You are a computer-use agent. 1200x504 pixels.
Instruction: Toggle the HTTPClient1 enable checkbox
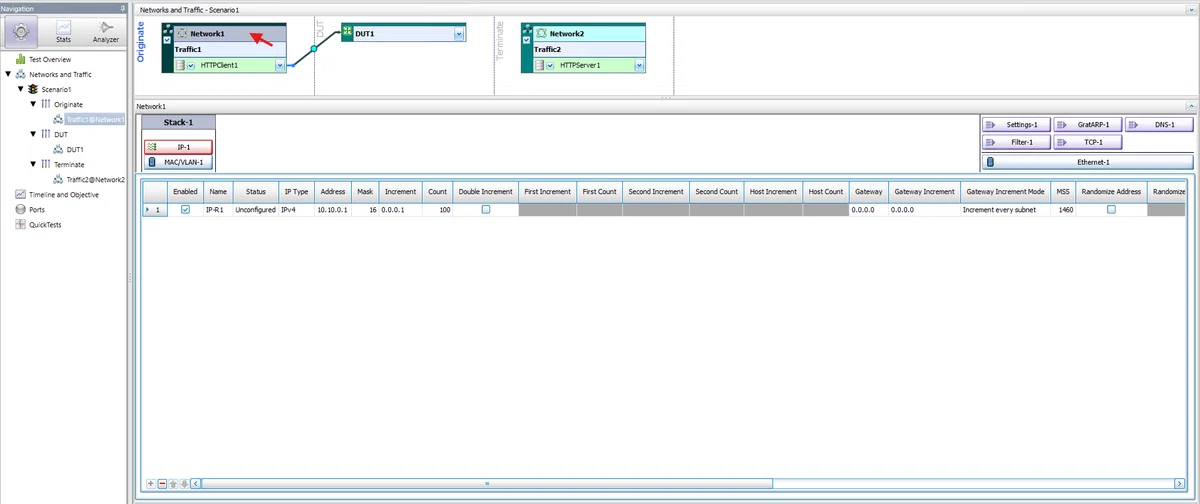[191, 65]
